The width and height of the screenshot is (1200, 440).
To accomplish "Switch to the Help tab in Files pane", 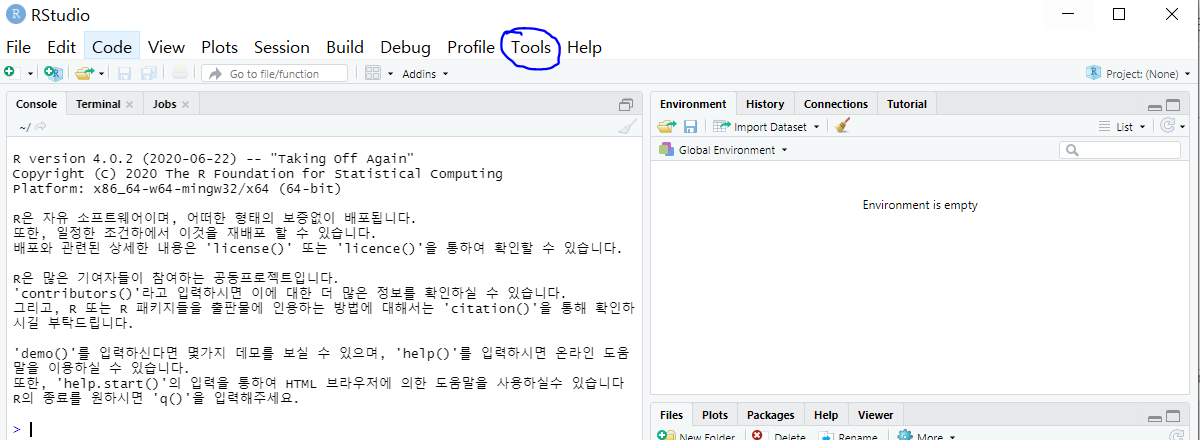I will pyautogui.click(x=826, y=415).
